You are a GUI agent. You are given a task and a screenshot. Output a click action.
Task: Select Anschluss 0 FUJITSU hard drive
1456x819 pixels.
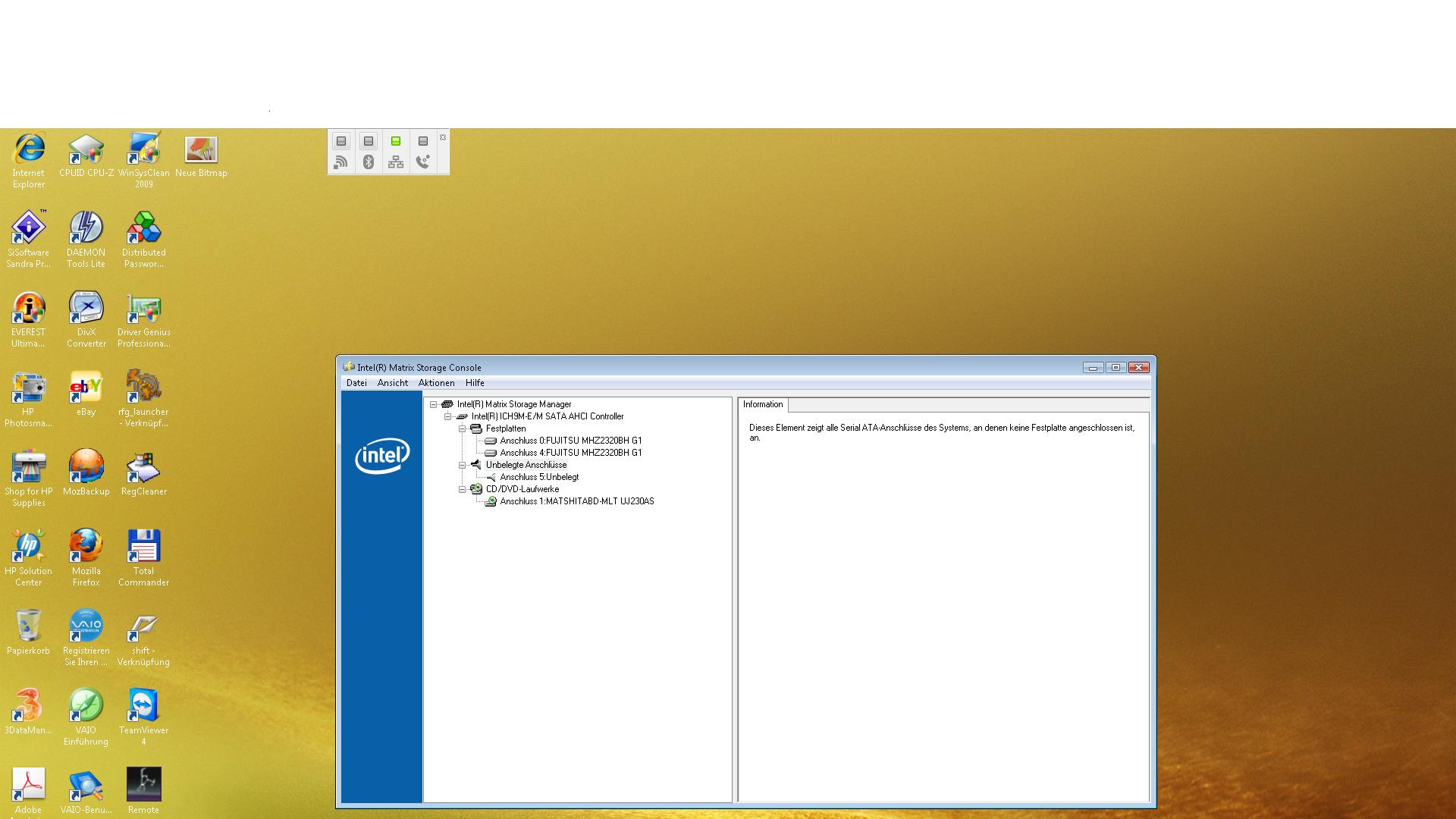(570, 441)
